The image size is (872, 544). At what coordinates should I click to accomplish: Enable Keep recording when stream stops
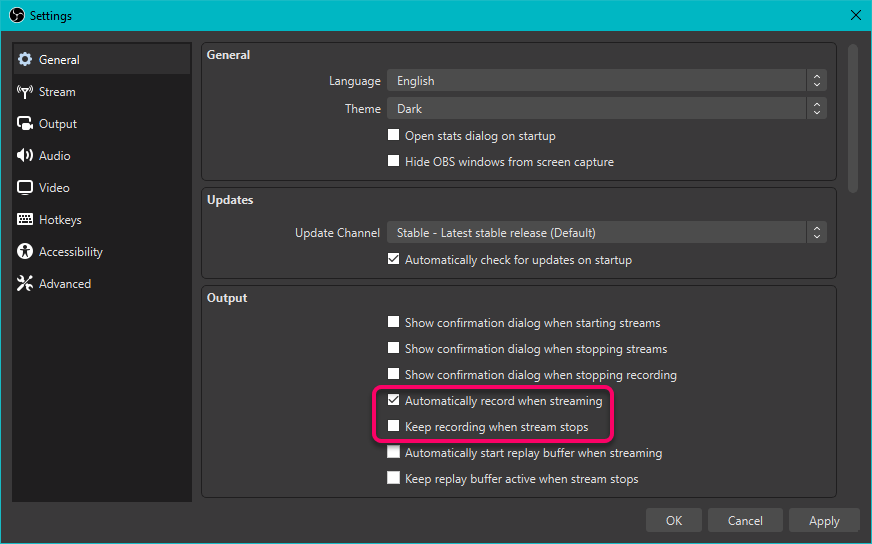coord(393,427)
